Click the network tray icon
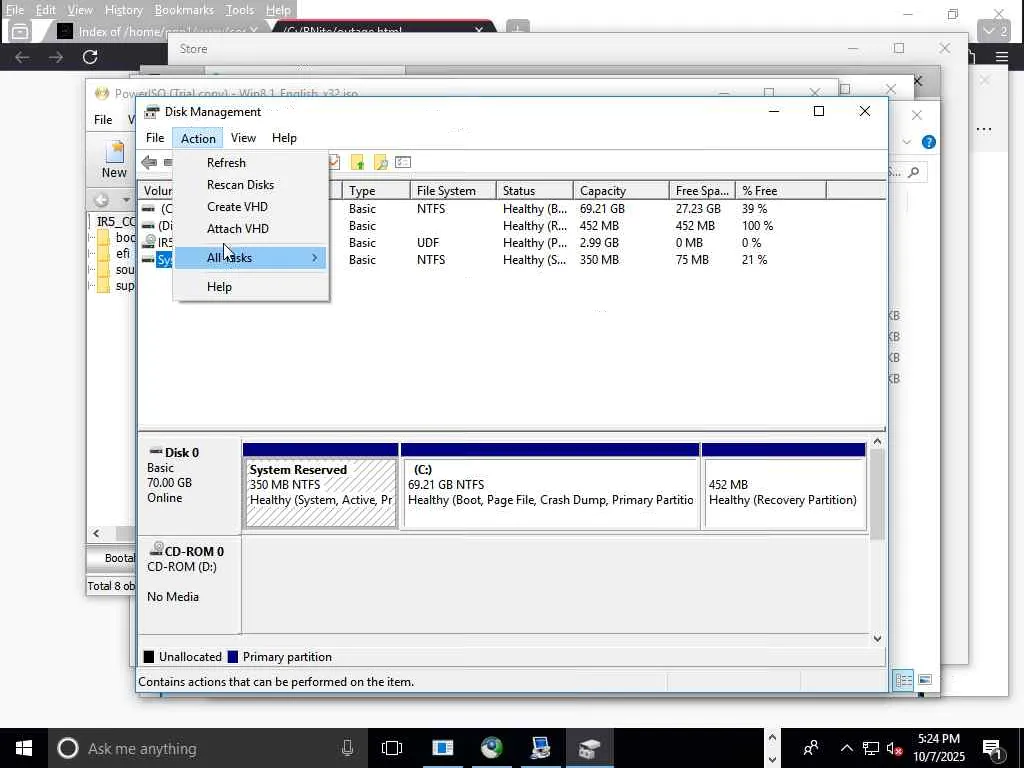The width and height of the screenshot is (1024, 768). [x=871, y=749]
